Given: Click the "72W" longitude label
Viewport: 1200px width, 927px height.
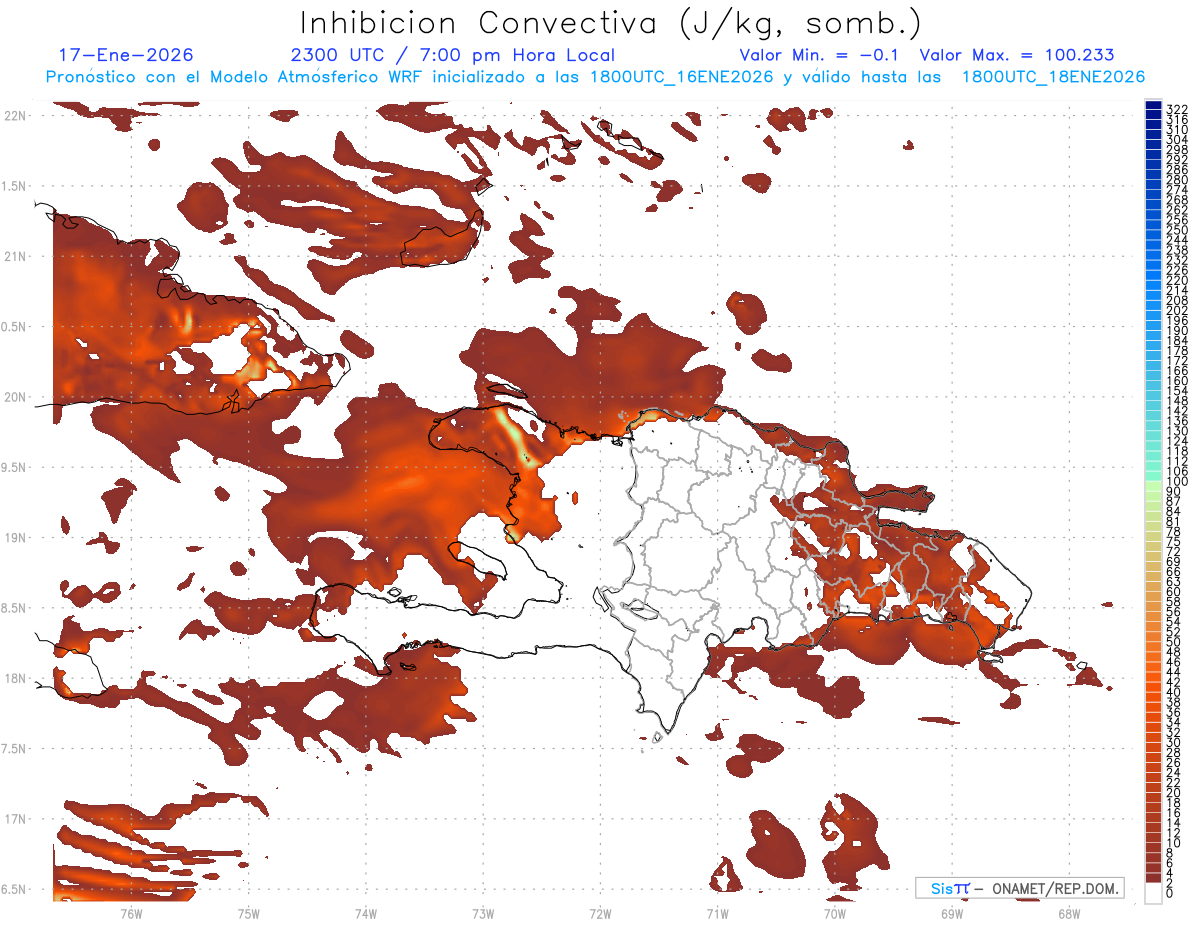Looking at the screenshot, I should coord(600,913).
